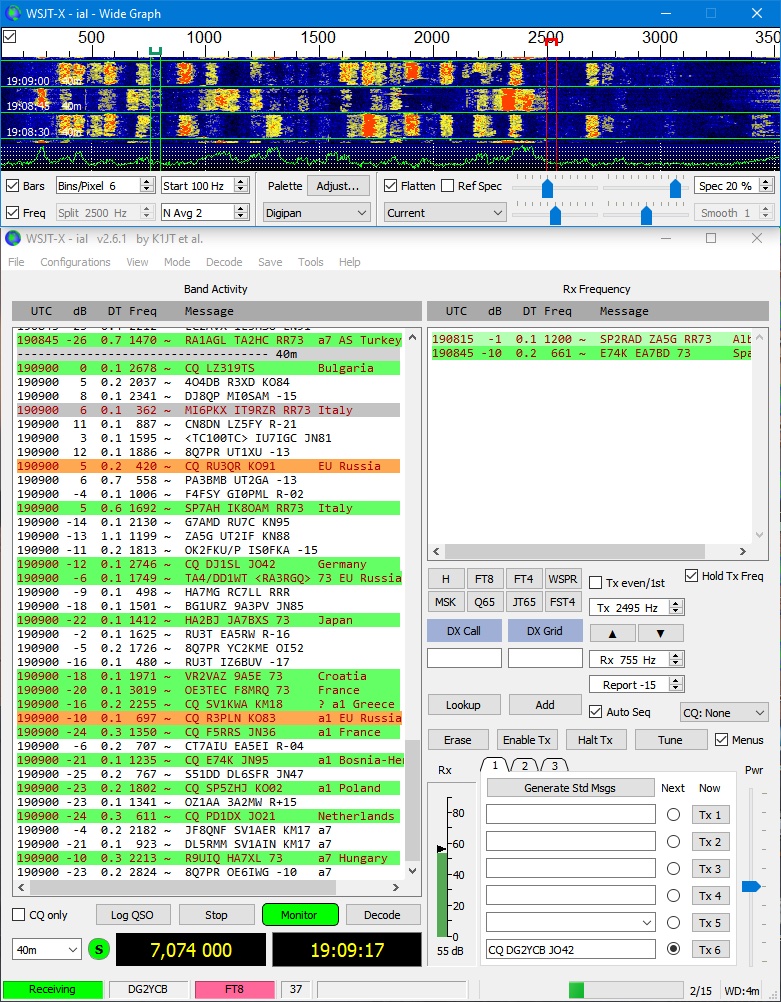
Task: Switch to message tab 2
Action: [x=525, y=766]
